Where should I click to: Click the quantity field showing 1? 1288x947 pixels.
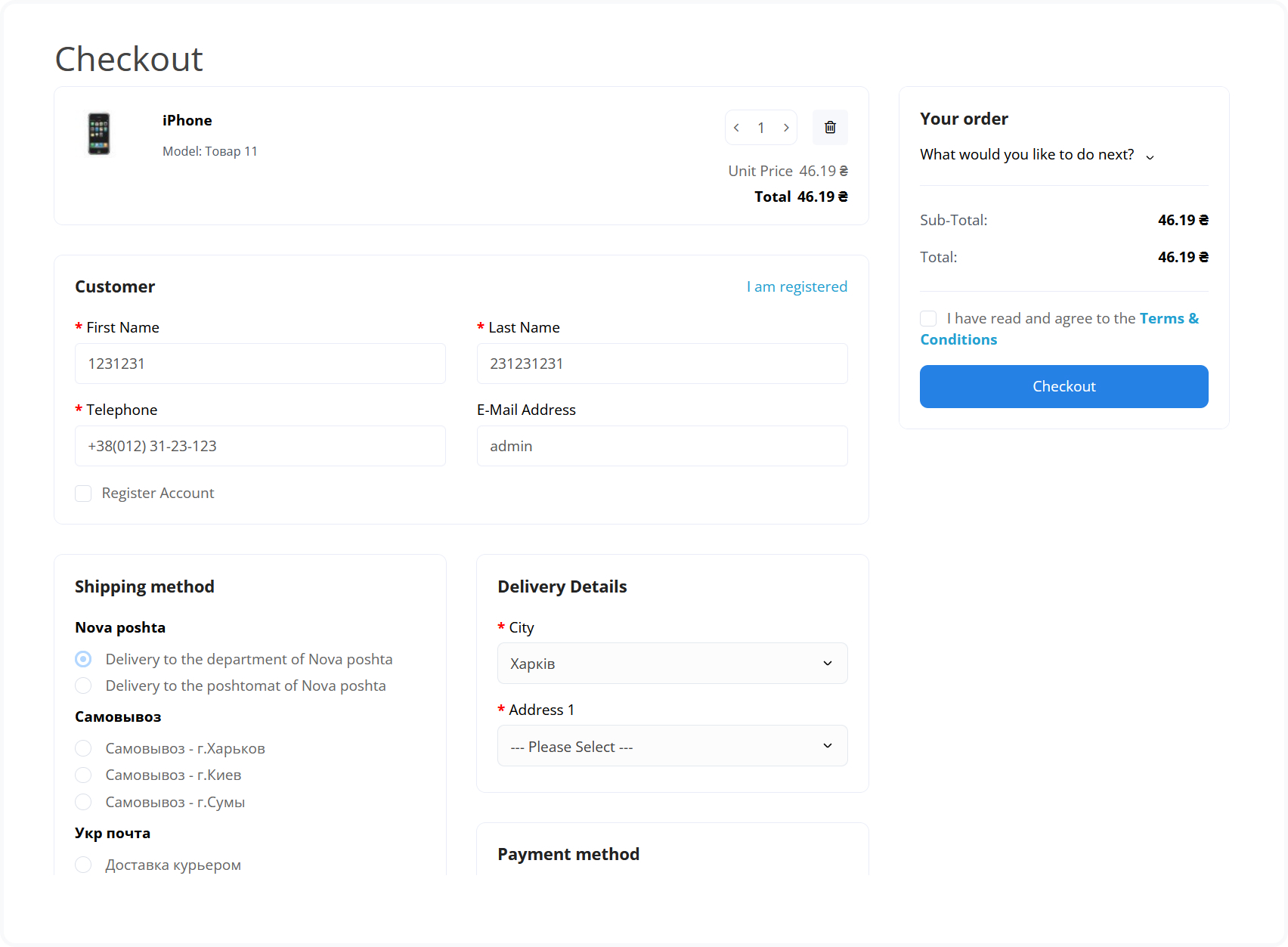(761, 128)
